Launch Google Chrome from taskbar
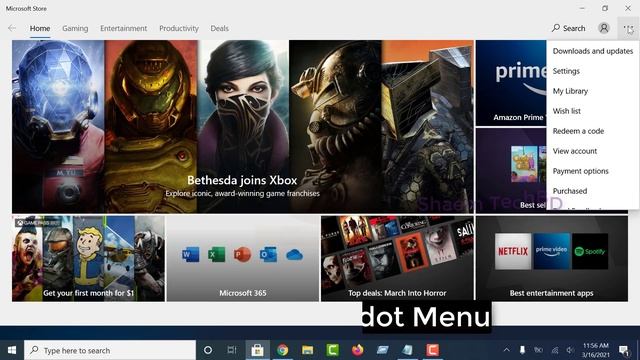Viewport: 640px width, 360px height. [x=282, y=350]
